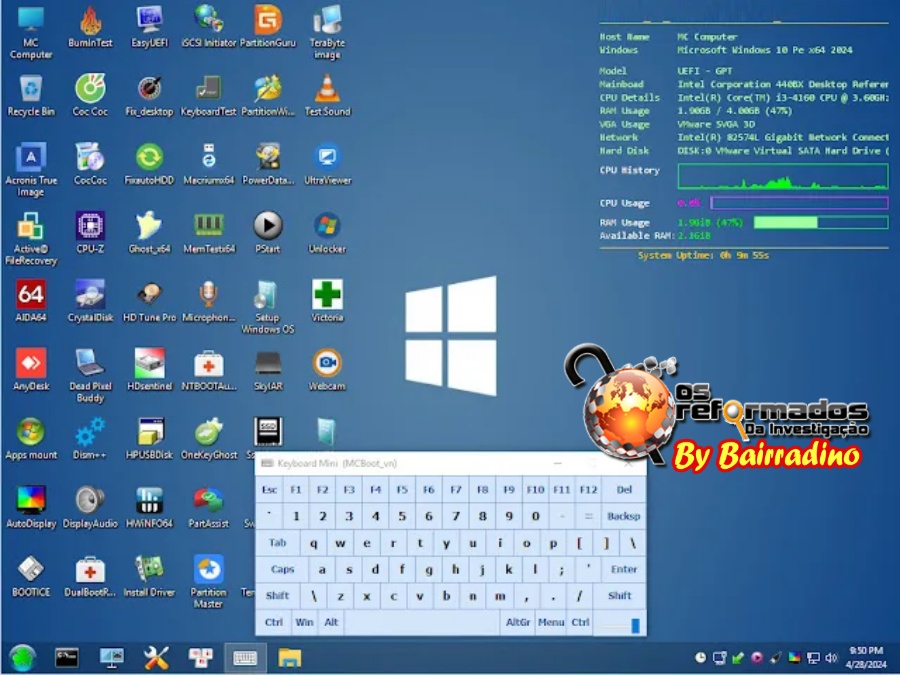The height and width of the screenshot is (675, 900).
Task: Launch Dead Pixel Buddy
Action: click(x=90, y=376)
